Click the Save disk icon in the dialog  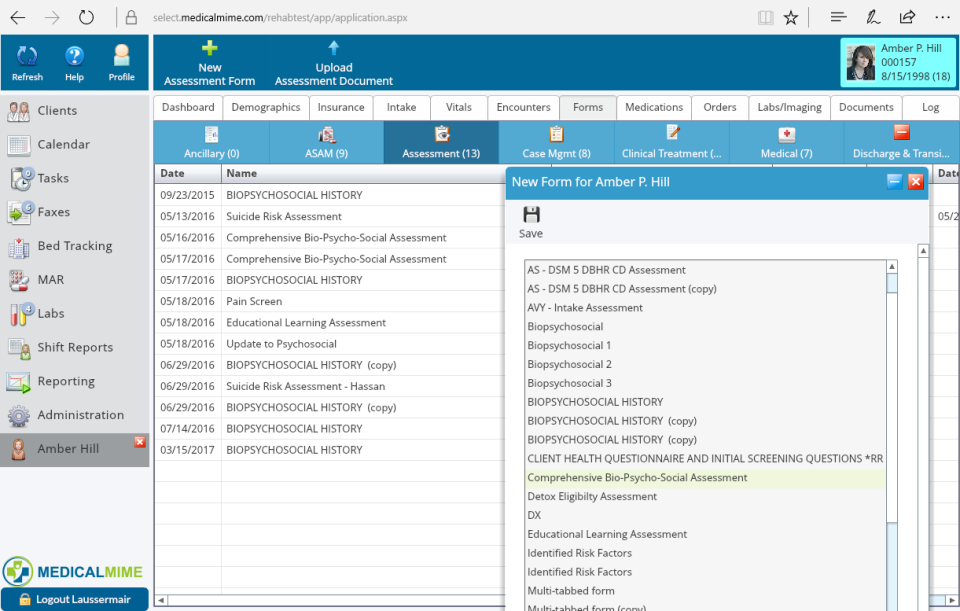[530, 216]
